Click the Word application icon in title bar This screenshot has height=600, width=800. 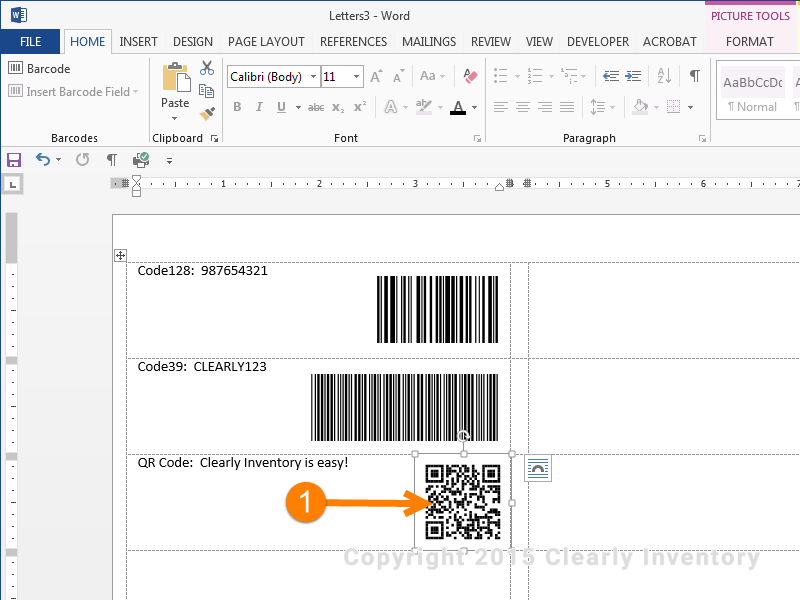pos(19,15)
